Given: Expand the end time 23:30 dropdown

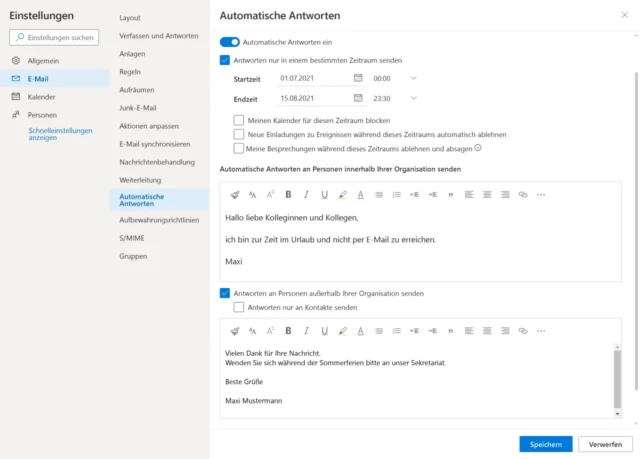Looking at the screenshot, I should [x=414, y=98].
